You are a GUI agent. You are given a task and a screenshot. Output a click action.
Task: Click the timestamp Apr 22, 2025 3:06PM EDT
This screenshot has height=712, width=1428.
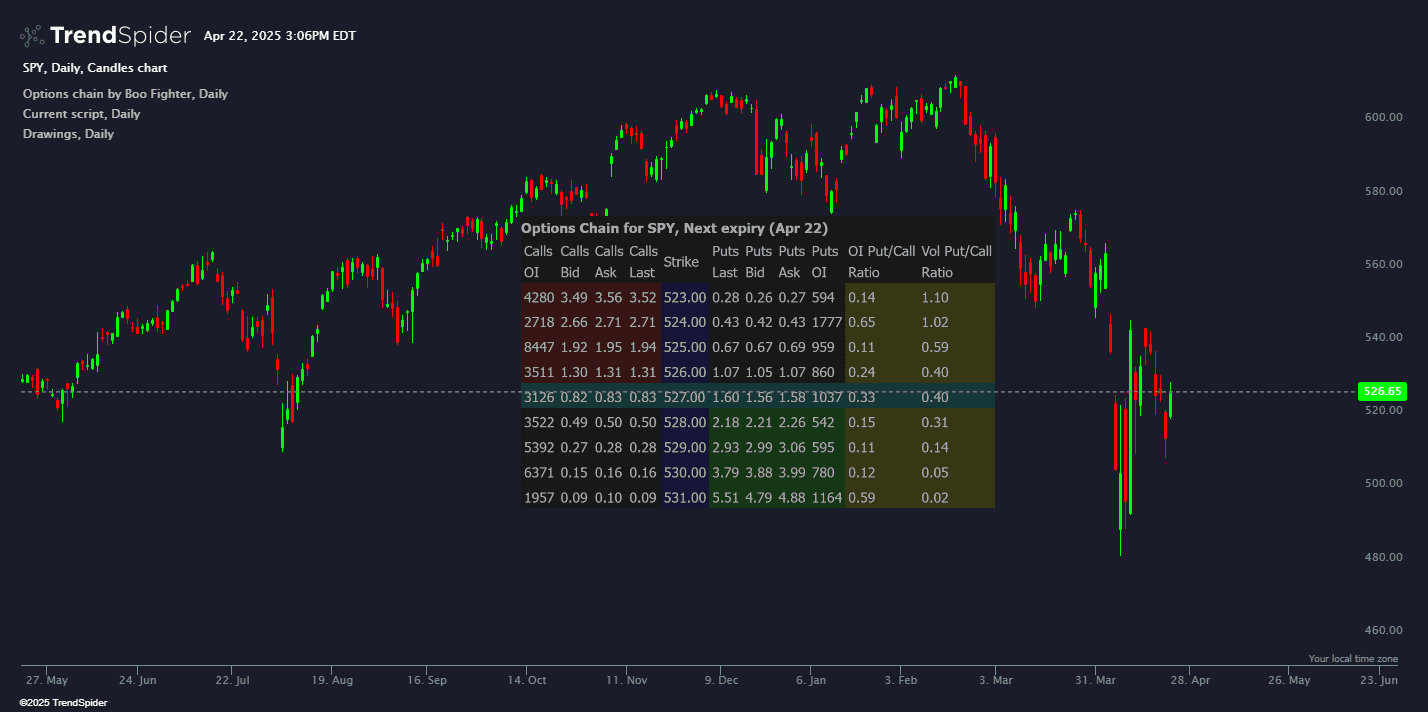pyautogui.click(x=280, y=36)
